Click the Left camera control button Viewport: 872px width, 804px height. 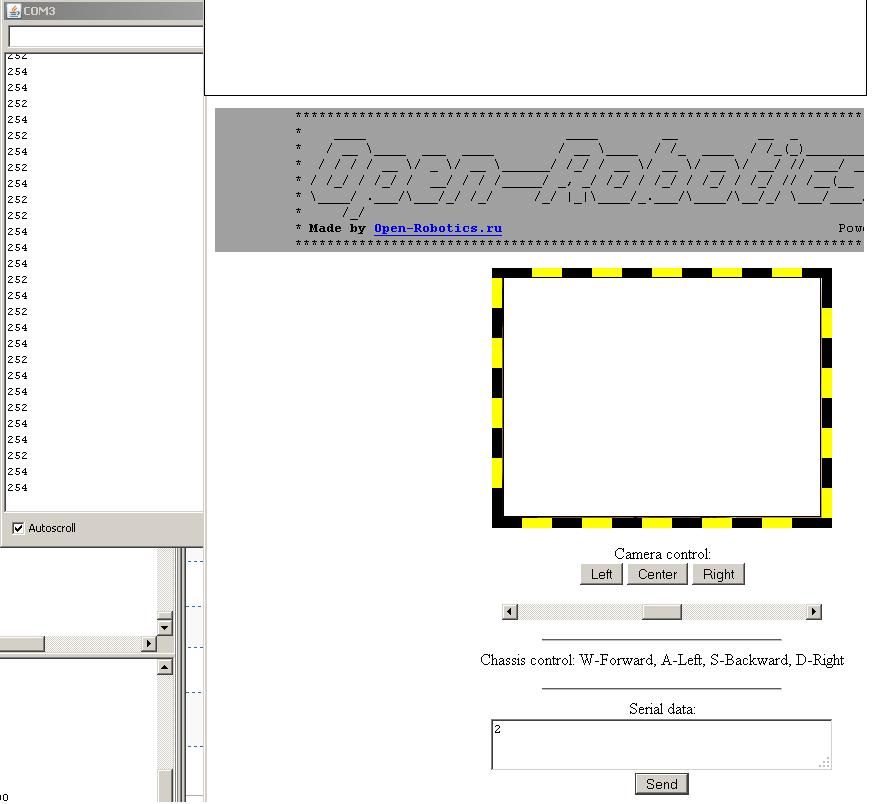coord(601,574)
